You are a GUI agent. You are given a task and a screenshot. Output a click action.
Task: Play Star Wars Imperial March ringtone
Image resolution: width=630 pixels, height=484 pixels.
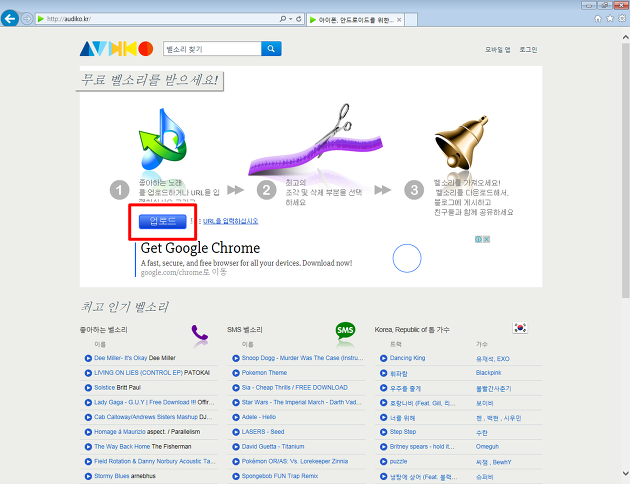[236, 402]
